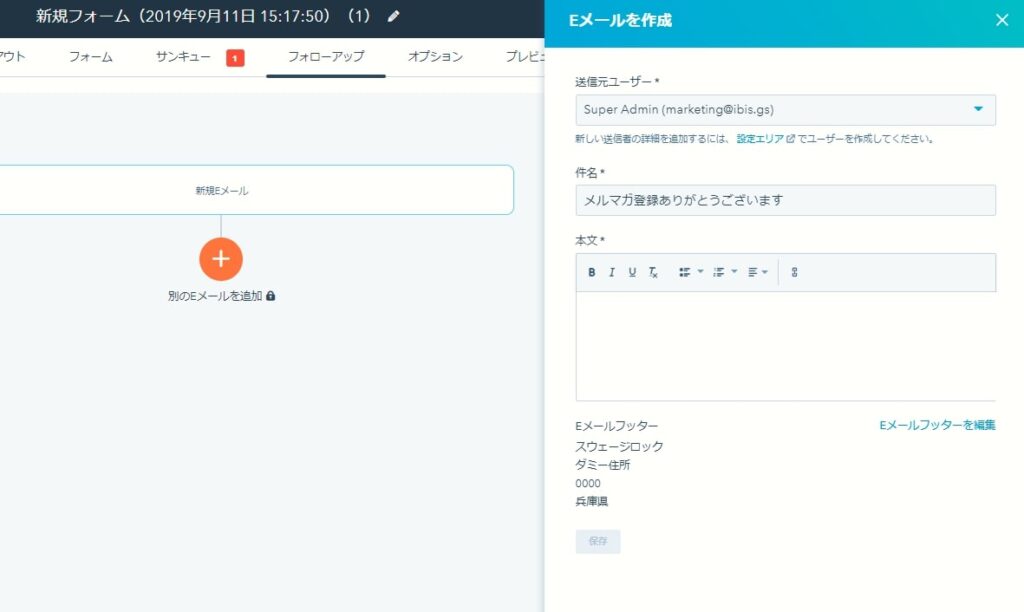Edit the form name with pencil icon

393,16
